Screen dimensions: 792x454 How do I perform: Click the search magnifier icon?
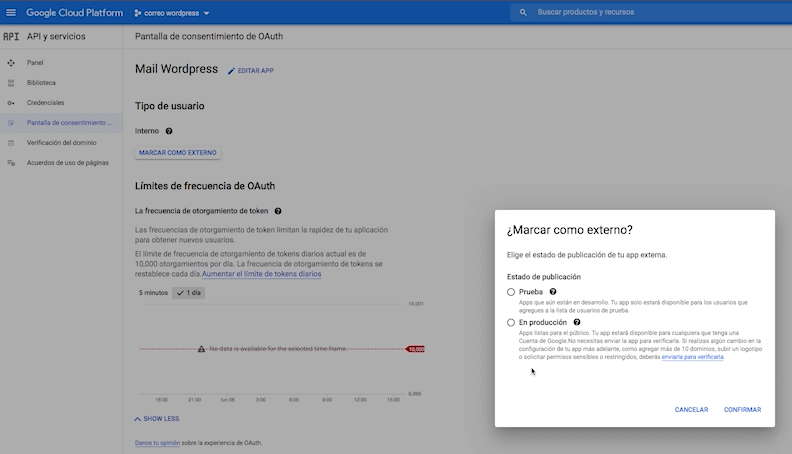pyautogui.click(x=523, y=12)
